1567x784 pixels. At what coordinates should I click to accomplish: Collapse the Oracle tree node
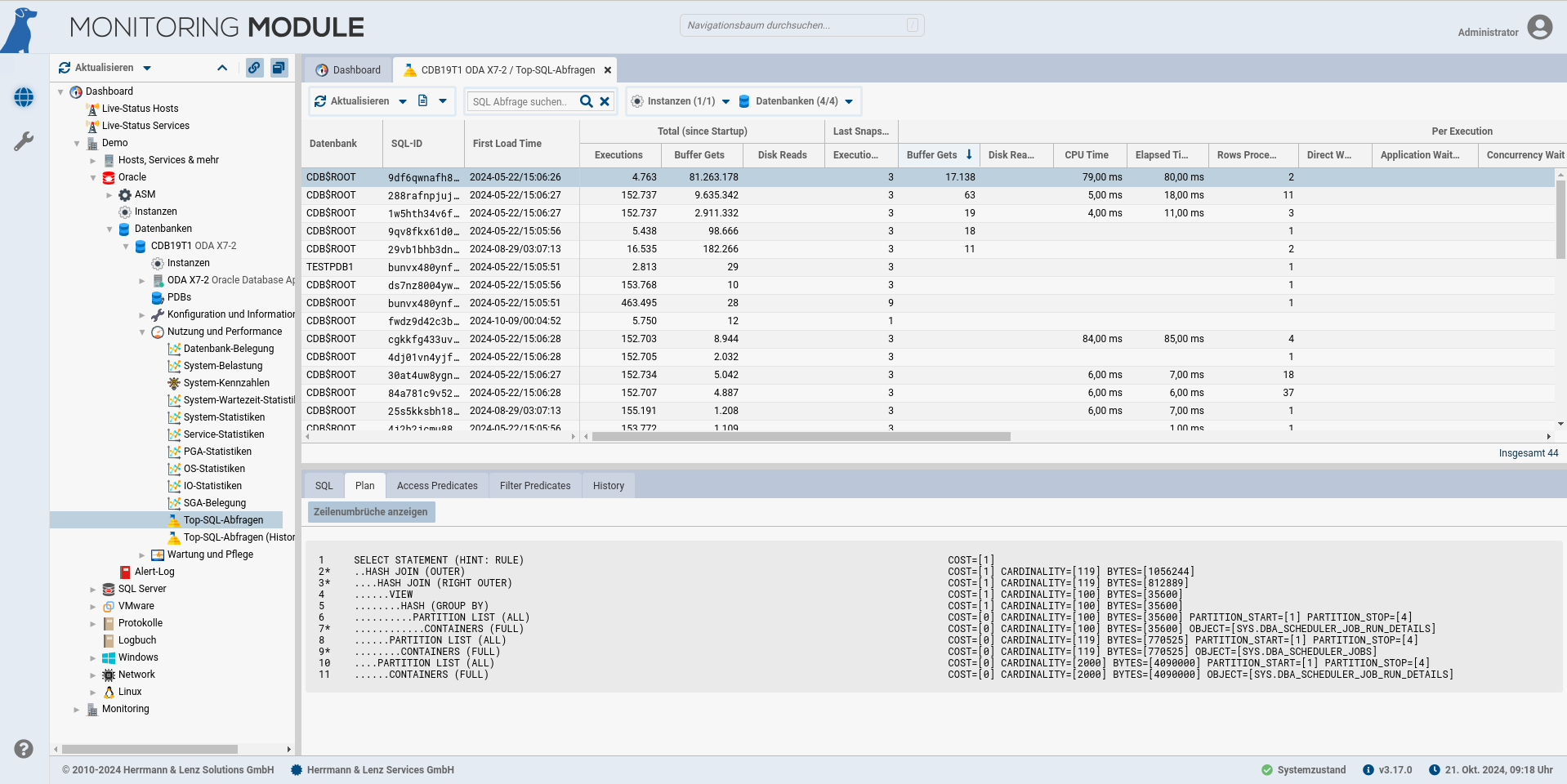point(93,177)
